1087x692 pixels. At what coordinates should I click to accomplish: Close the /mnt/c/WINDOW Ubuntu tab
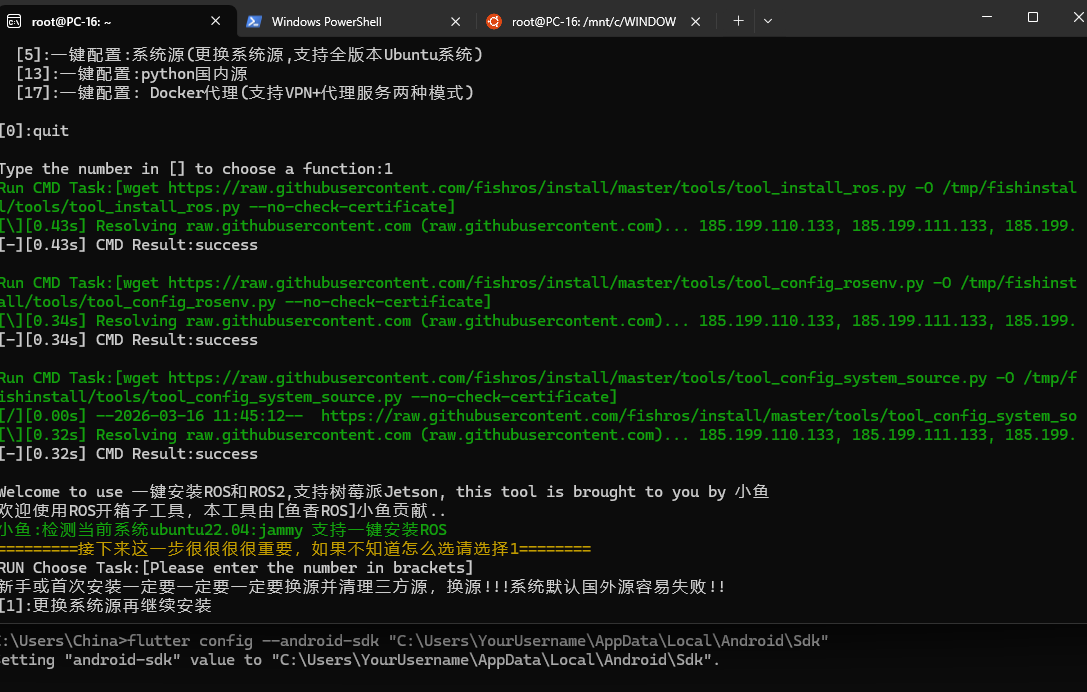695,21
